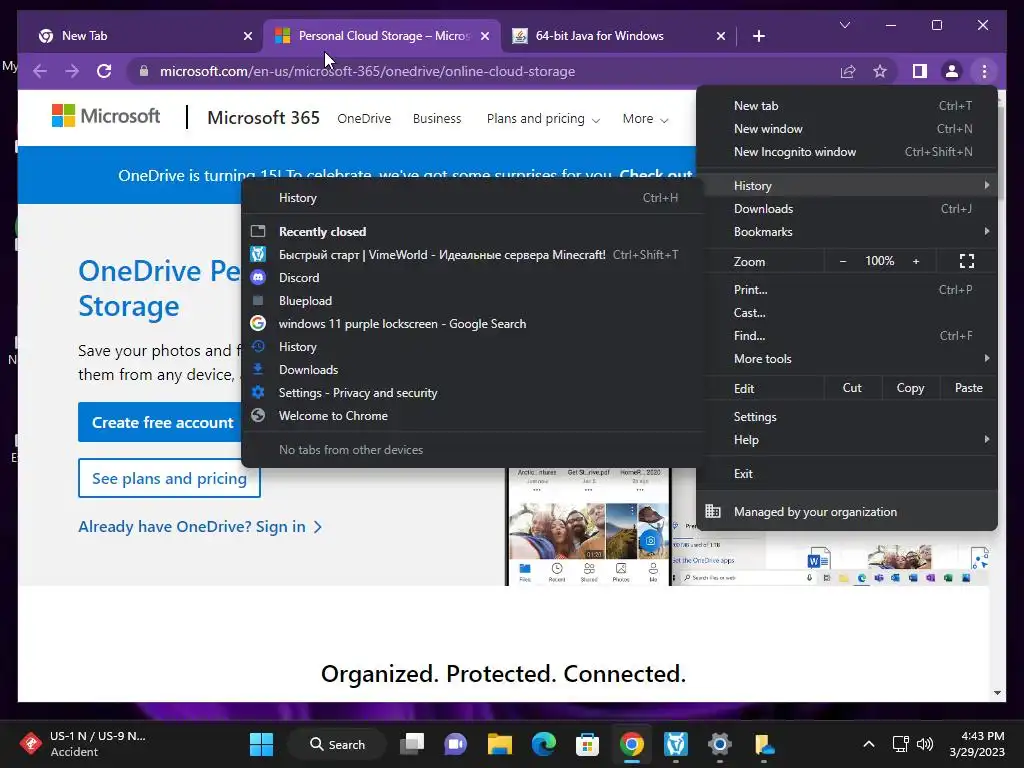Open the profile avatar icon
The image size is (1024, 768).
pyautogui.click(x=952, y=71)
